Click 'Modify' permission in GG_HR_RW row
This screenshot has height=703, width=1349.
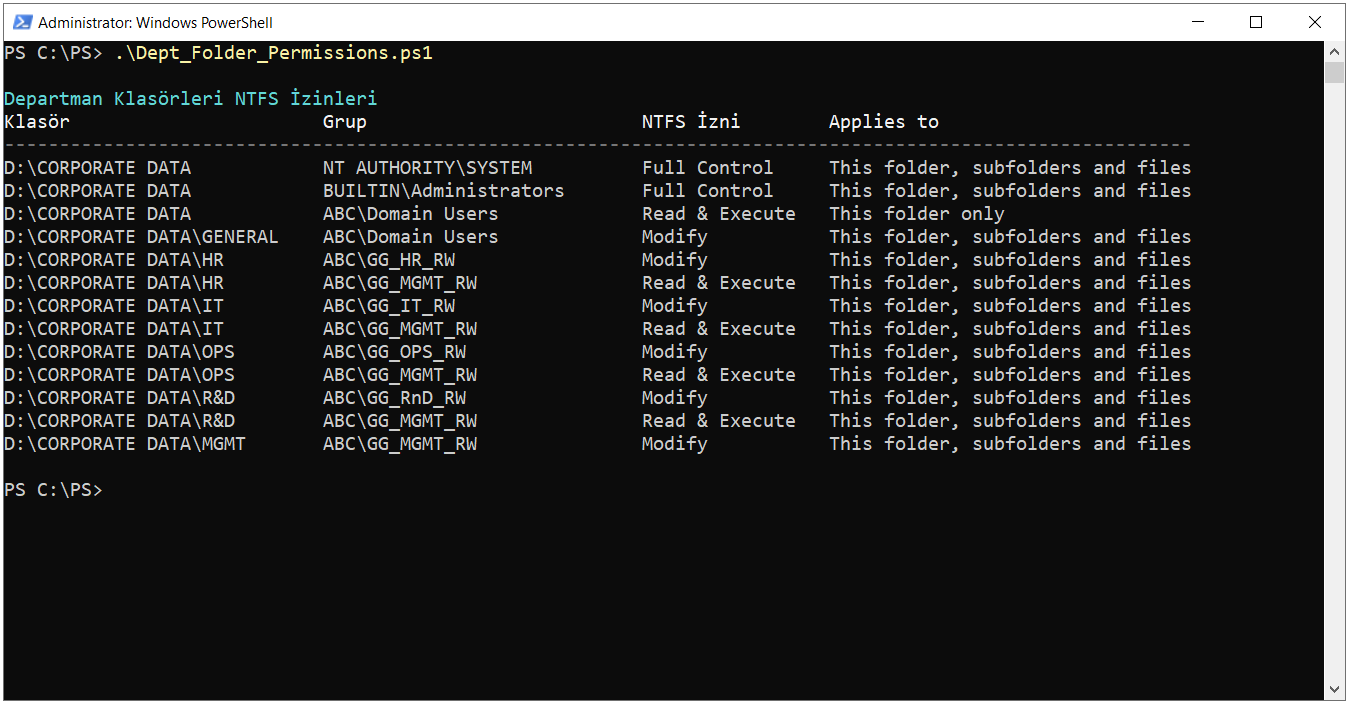(674, 260)
